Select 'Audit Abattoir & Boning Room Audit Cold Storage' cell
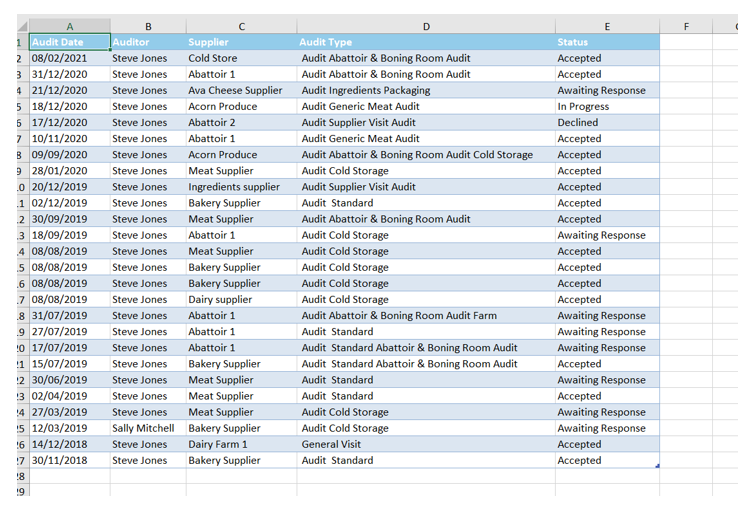Image resolution: width=750 pixels, height=530 pixels. (x=426, y=155)
